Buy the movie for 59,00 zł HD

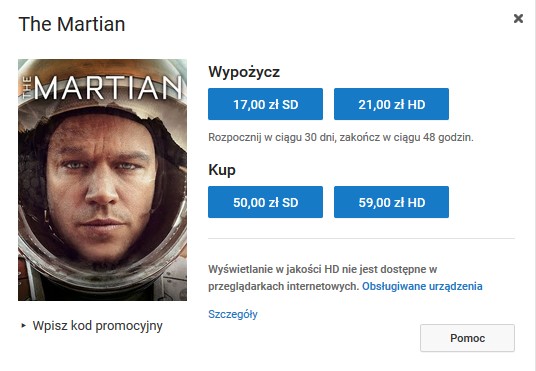click(x=391, y=202)
